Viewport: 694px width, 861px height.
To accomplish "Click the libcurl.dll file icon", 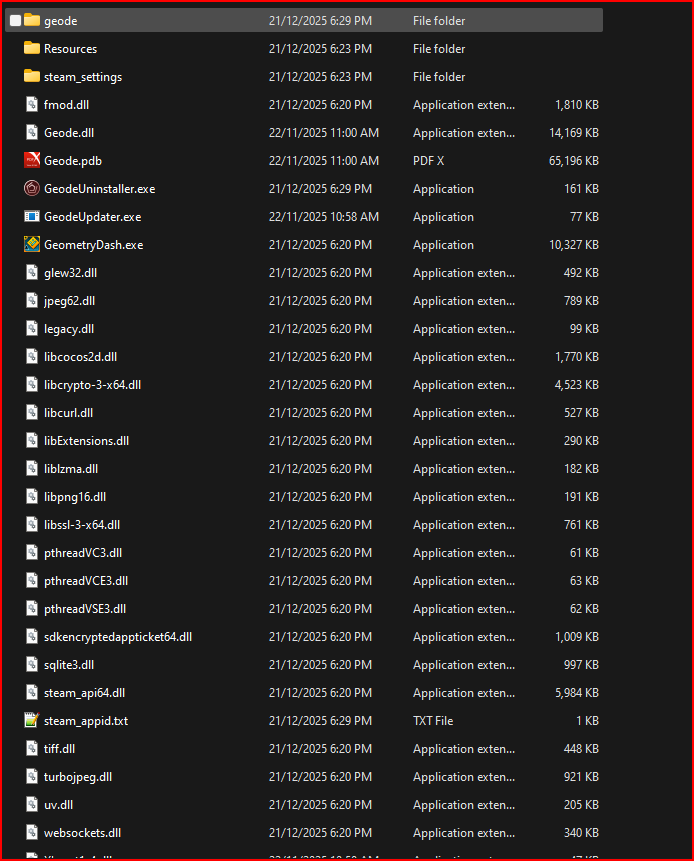I will point(32,412).
